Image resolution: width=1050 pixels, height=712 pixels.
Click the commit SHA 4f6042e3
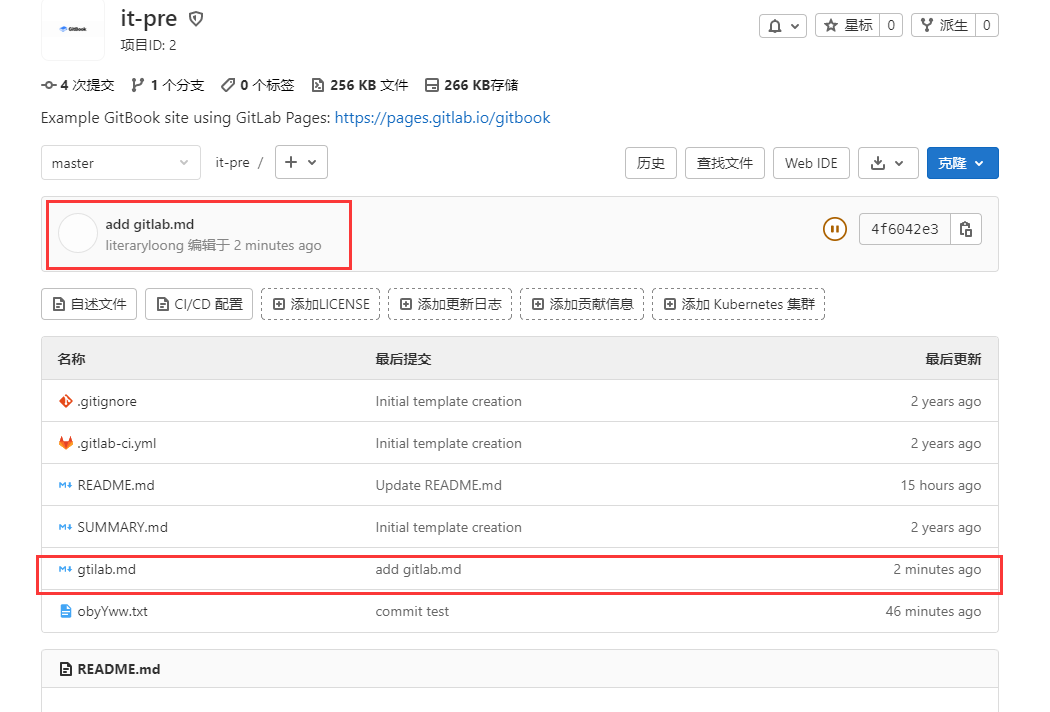click(x=905, y=229)
